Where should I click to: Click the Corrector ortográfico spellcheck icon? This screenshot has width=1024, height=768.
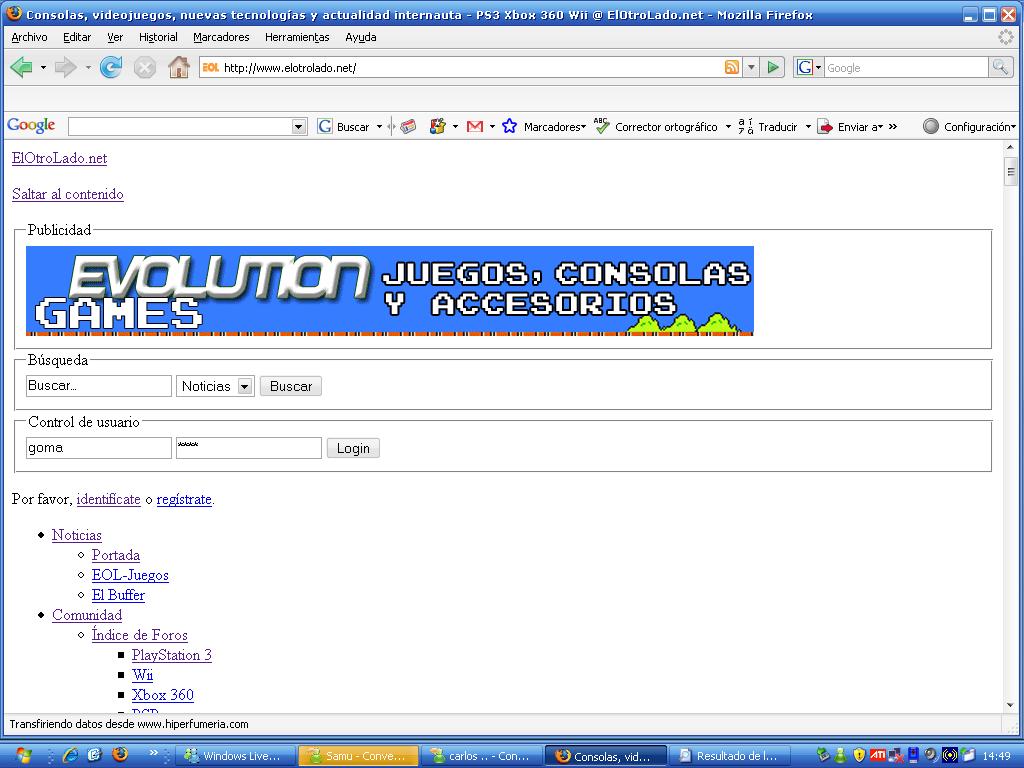pyautogui.click(x=601, y=126)
